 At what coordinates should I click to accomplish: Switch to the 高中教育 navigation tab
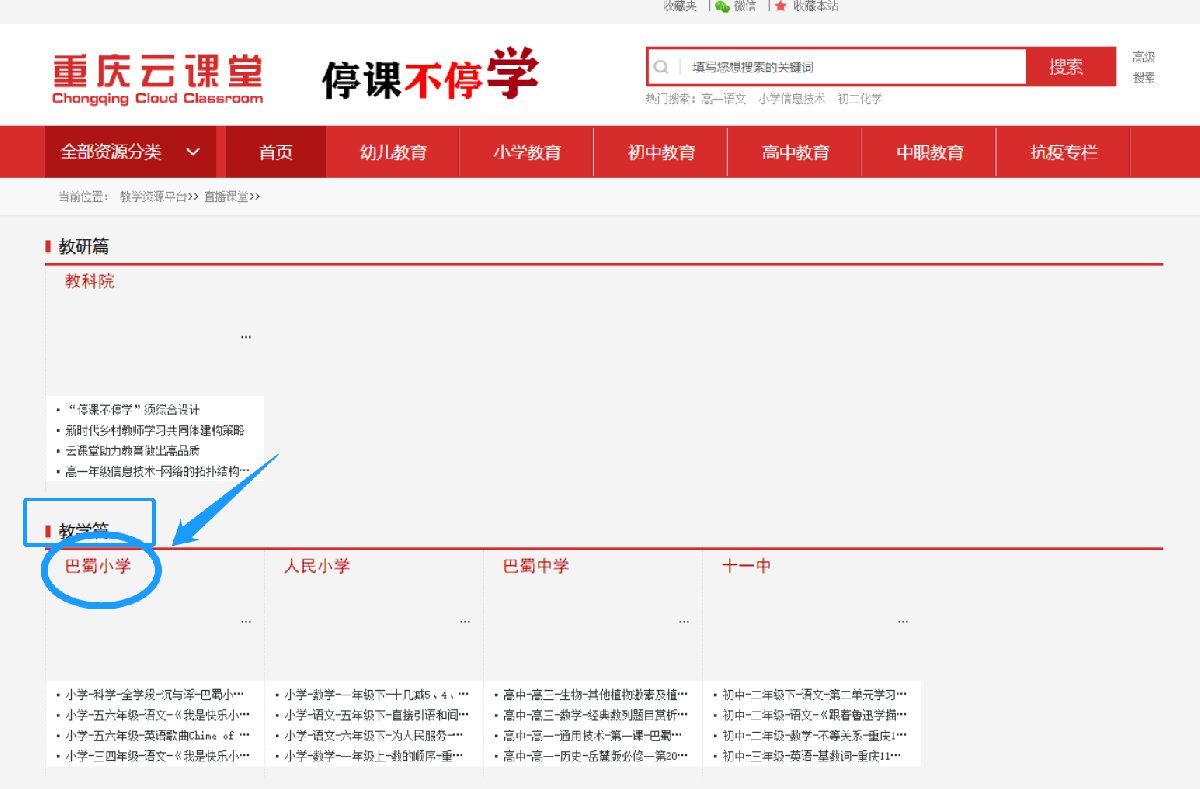[x=795, y=152]
